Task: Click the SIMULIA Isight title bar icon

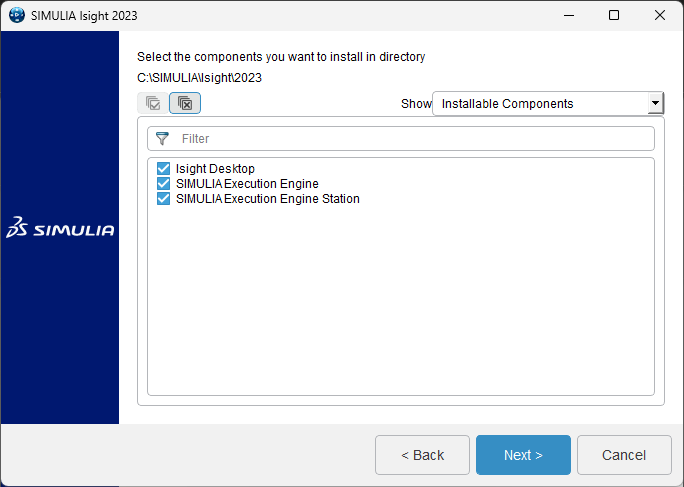Action: [17, 15]
